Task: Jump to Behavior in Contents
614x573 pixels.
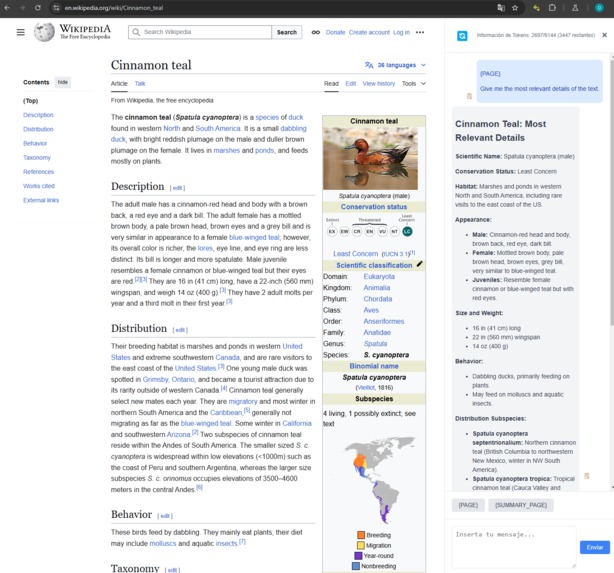Action: (35, 143)
